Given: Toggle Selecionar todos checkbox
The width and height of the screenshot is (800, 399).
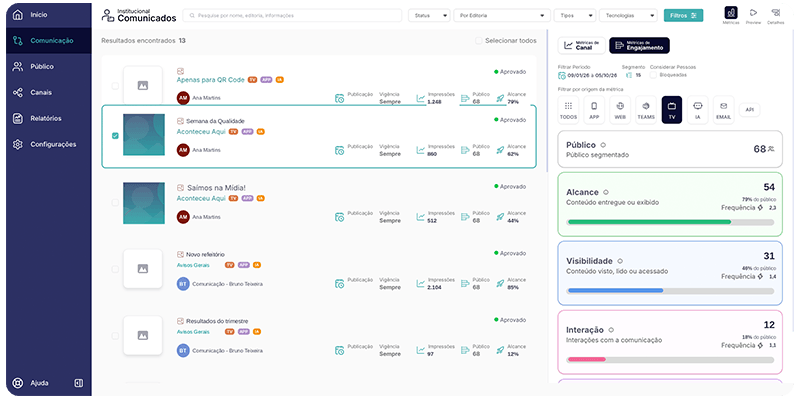Looking at the screenshot, I should (x=478, y=41).
